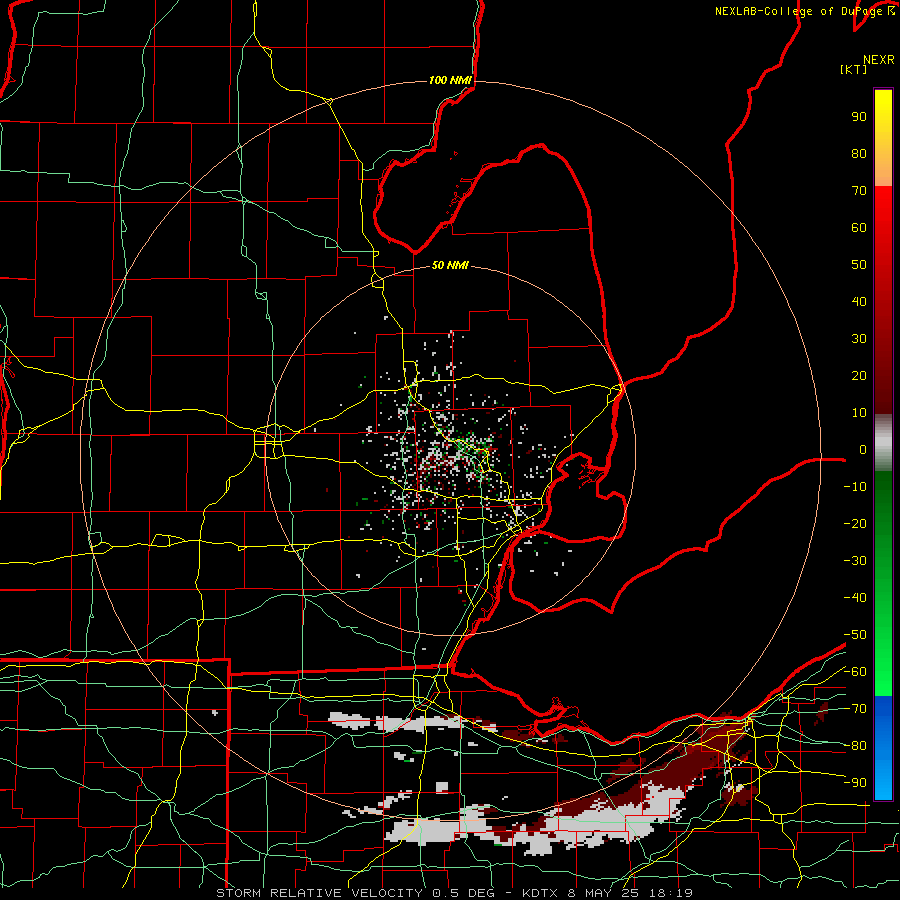
Task: Click the "-30" value on the velocity scale
Action: 855,561
